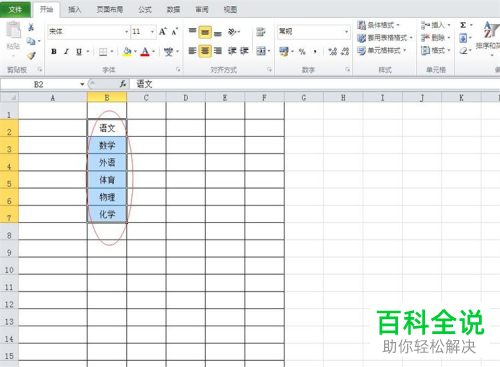This screenshot has height=367, width=500.
Task: Click the Increase Decimal icon
Action: point(332,51)
